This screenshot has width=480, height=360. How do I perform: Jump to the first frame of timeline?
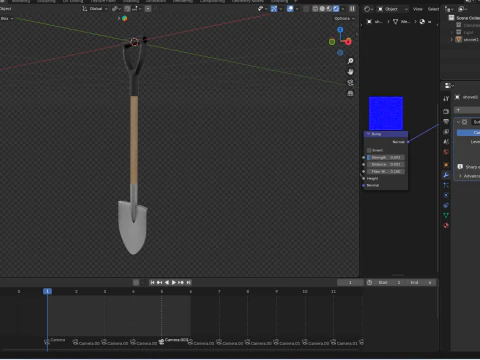point(152,282)
